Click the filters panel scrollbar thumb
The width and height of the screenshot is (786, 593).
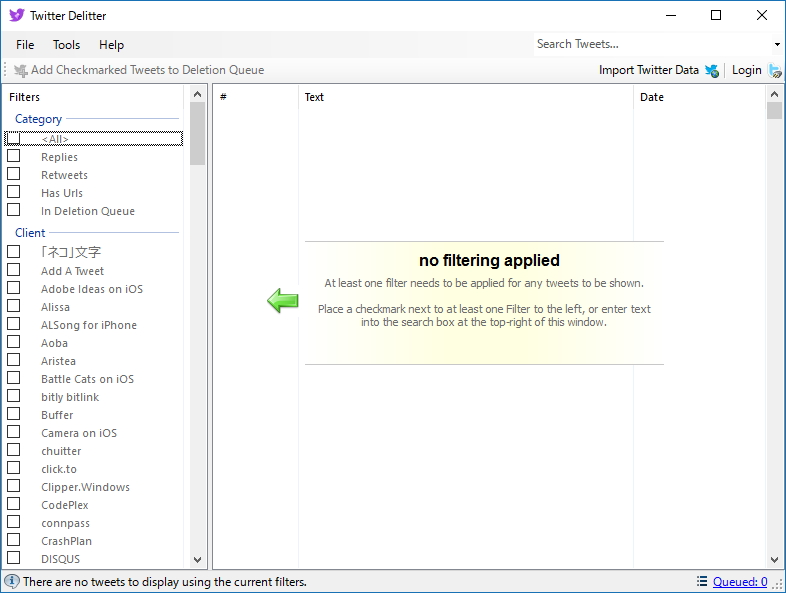click(x=198, y=134)
